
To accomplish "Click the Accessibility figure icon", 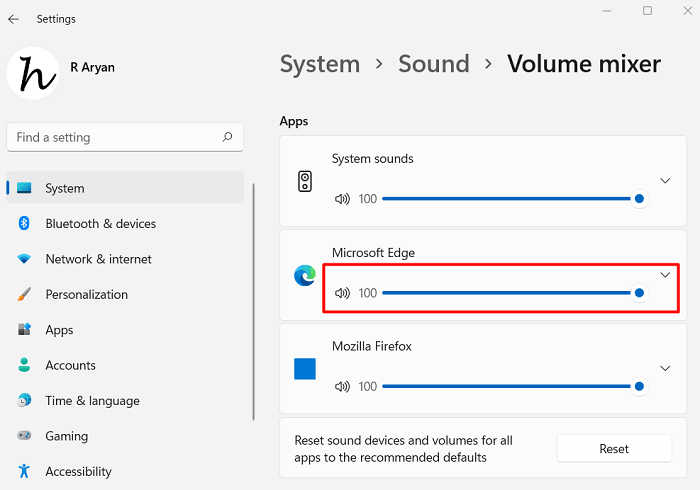I will (x=24, y=471).
